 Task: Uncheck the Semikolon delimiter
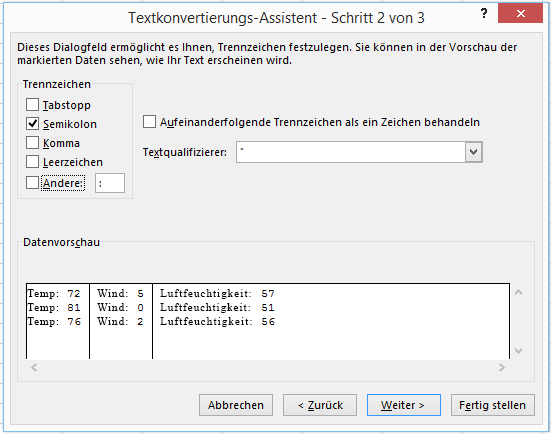click(x=32, y=124)
